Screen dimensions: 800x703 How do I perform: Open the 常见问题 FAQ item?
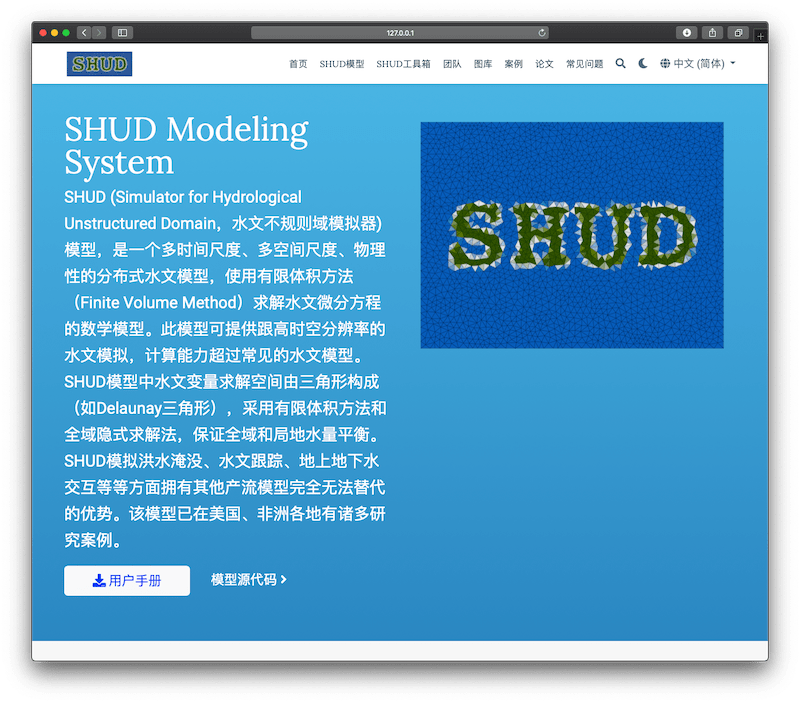(x=587, y=62)
